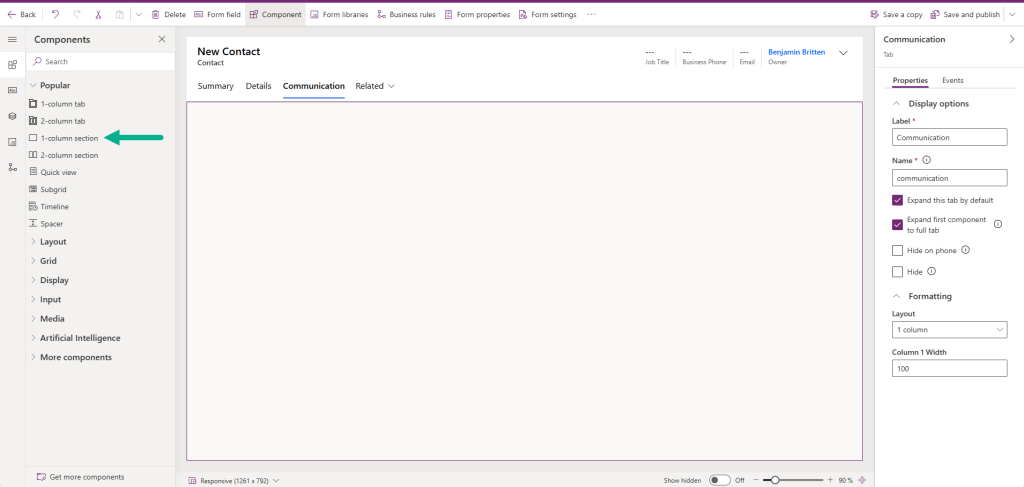Screen dimensions: 1024x487
Task: Uncheck Expand this tab by default
Action: coord(897,200)
